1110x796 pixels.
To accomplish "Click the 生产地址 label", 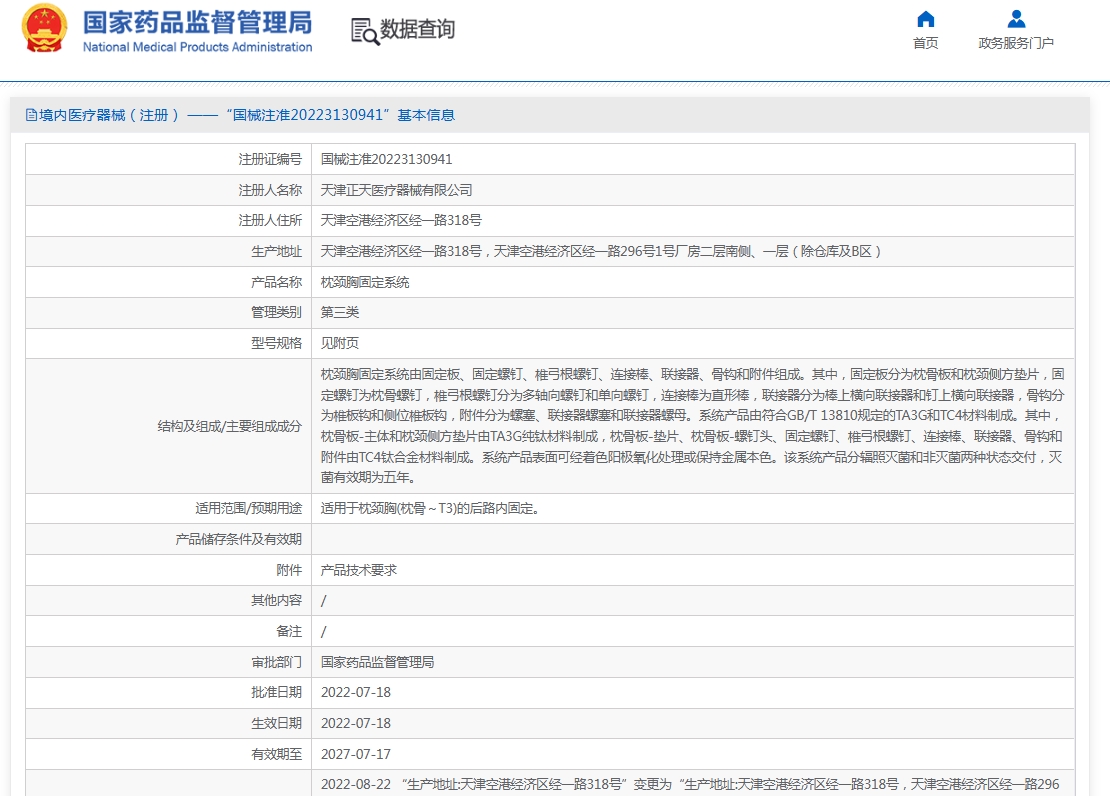I will click(x=276, y=251).
